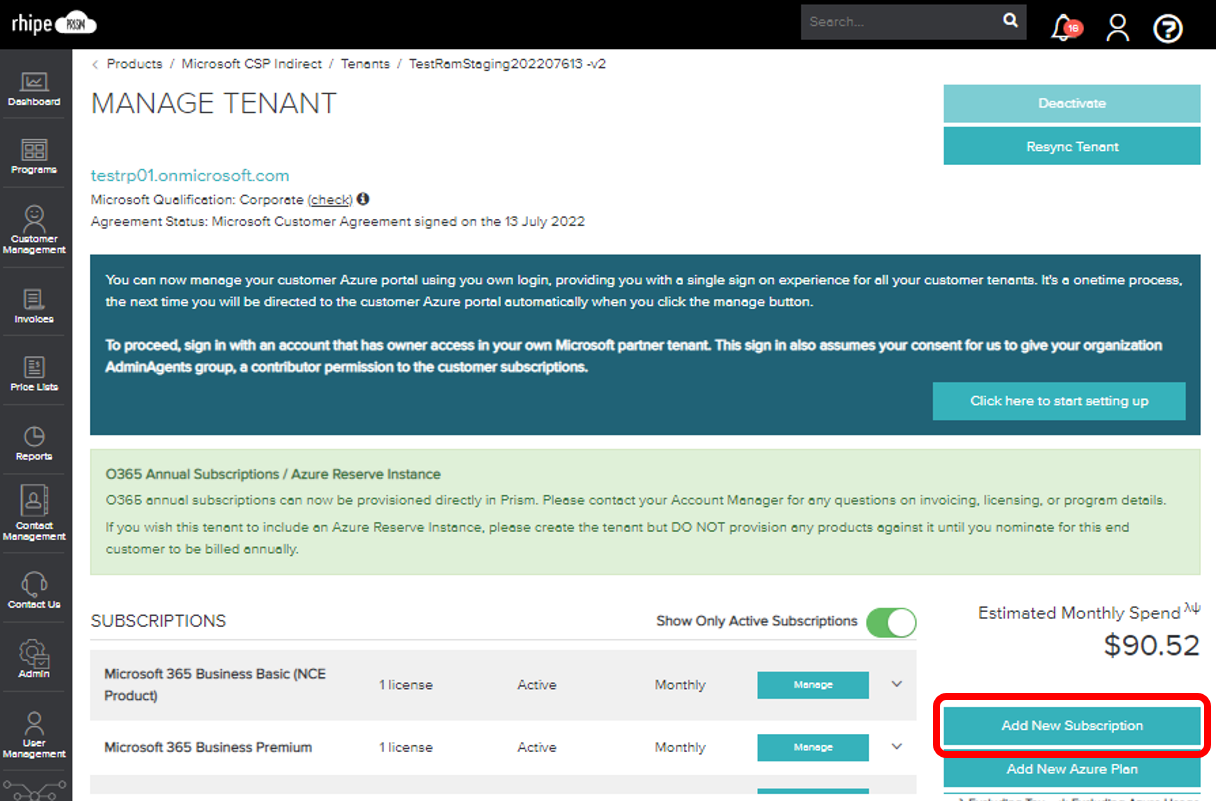Click the notifications bell icon
Screen dimensions: 1216x801
(1064, 28)
